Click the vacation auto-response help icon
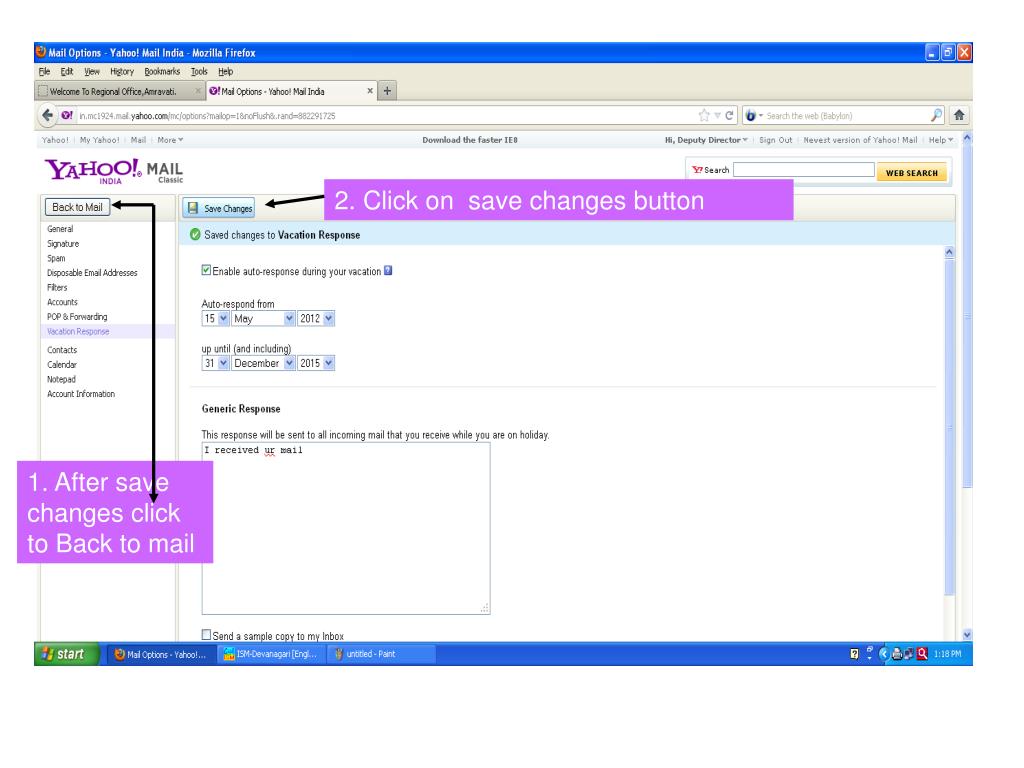The height and width of the screenshot is (768, 1024). tap(388, 270)
